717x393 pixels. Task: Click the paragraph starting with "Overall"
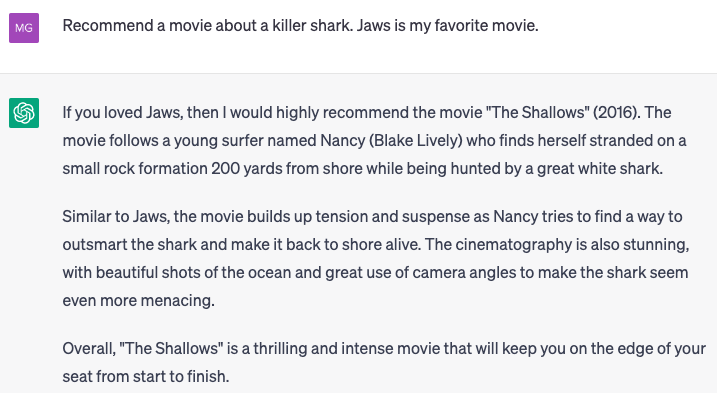[384, 362]
